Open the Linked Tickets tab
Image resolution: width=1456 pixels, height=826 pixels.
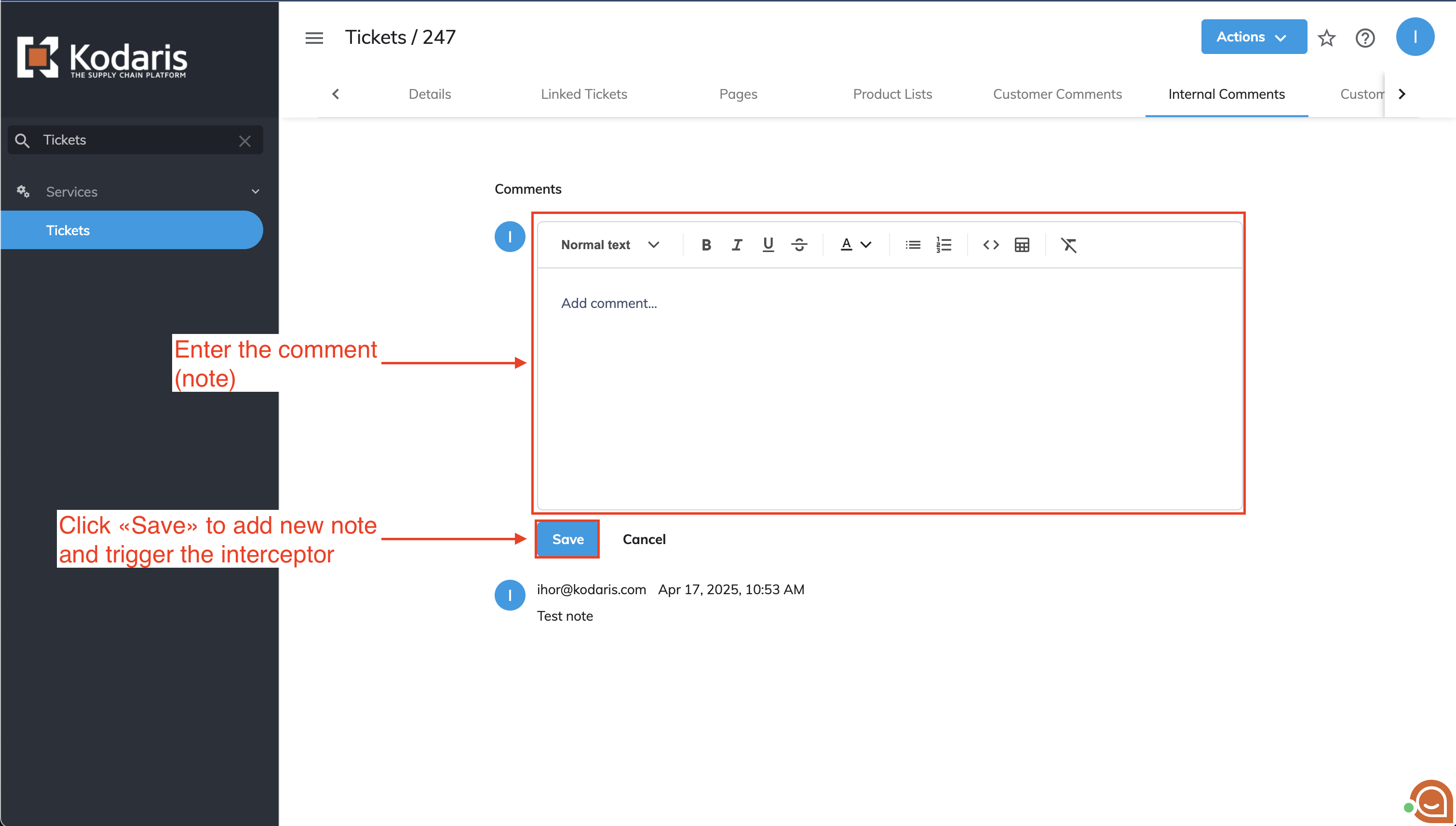583,94
